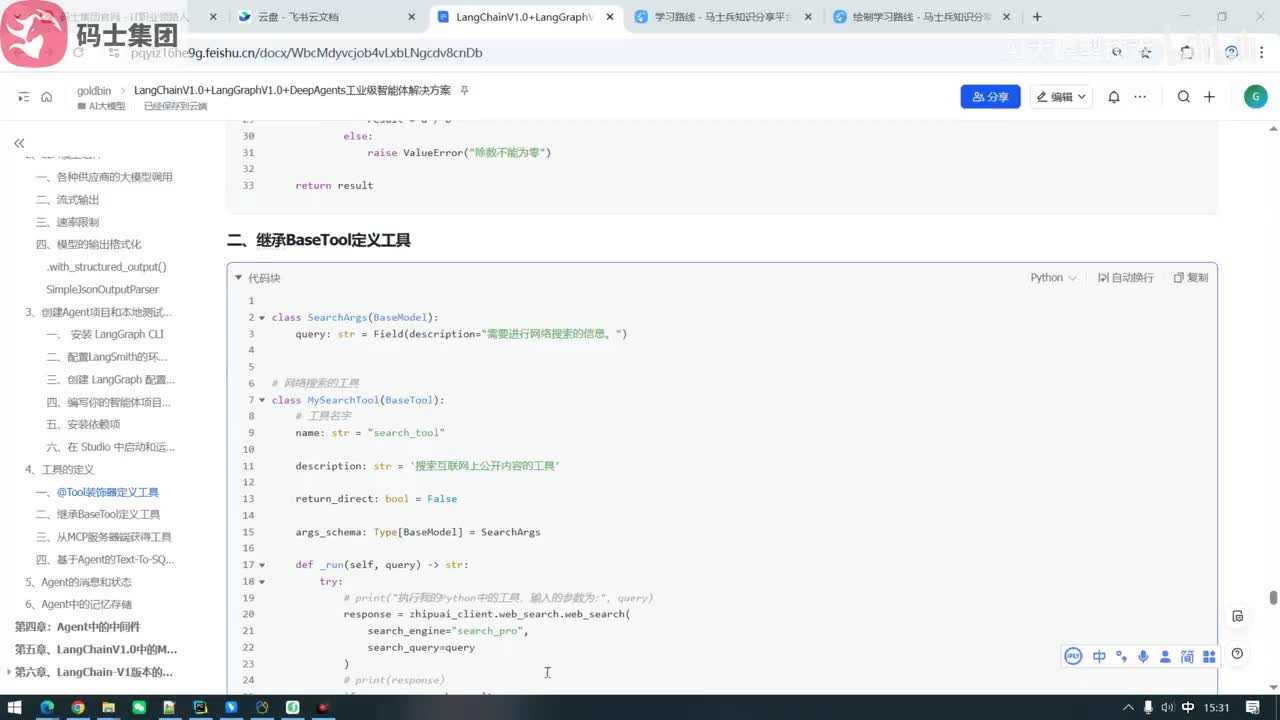Open Google Chrome from the taskbar
This screenshot has width=1280, height=720.
[78, 708]
